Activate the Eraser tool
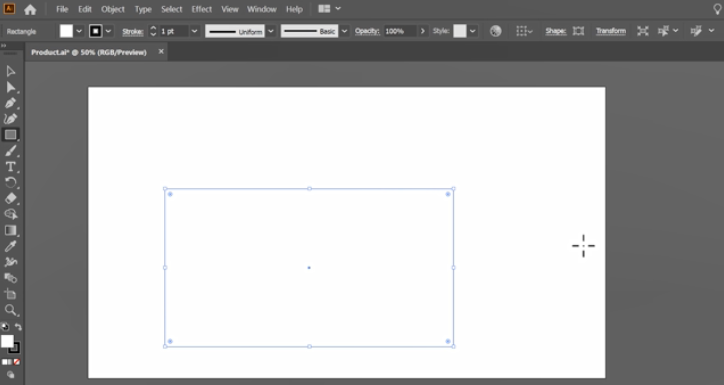The height and width of the screenshot is (385, 724). pyautogui.click(x=10, y=199)
